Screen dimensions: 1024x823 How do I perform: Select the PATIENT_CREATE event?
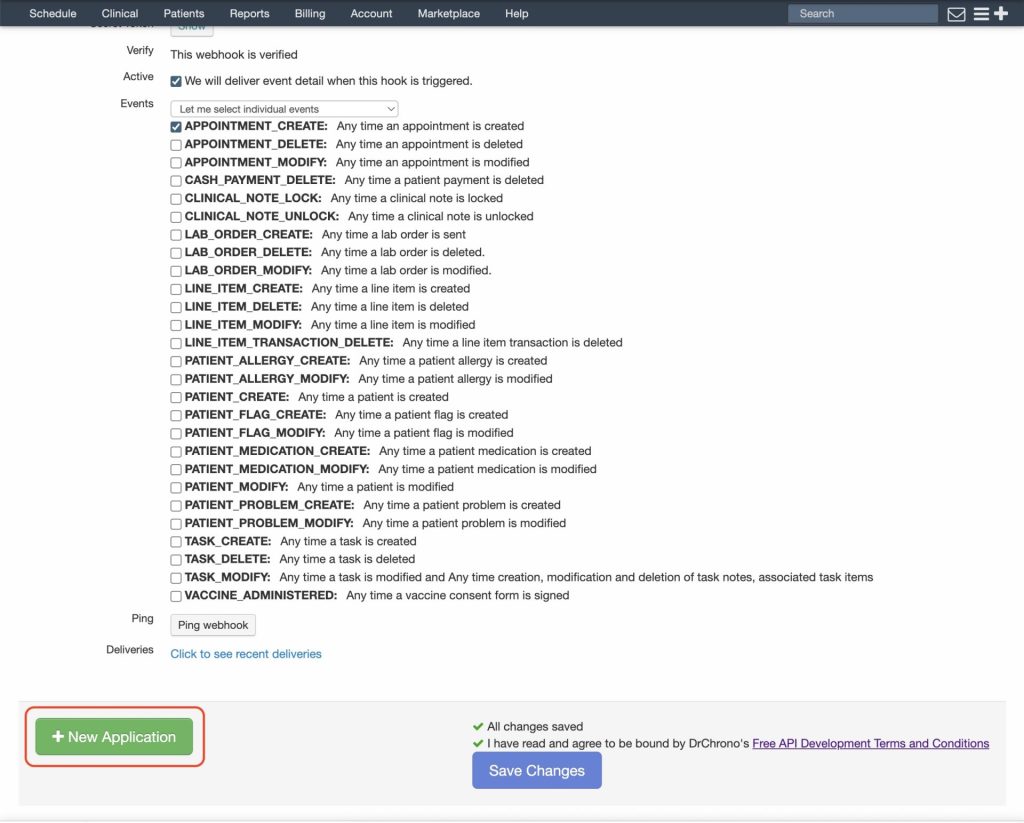click(x=176, y=398)
